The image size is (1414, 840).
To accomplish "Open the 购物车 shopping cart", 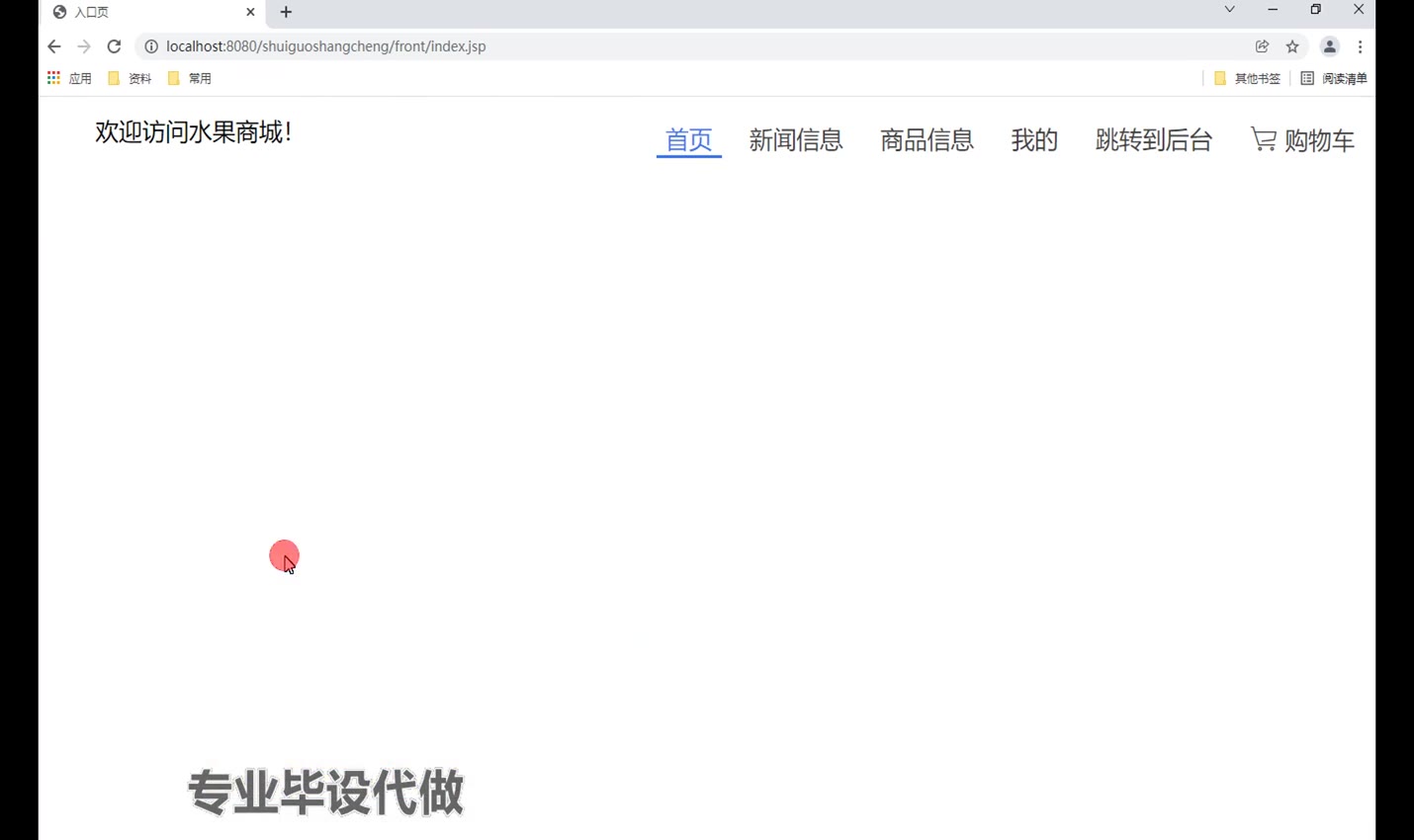I will tap(1302, 140).
